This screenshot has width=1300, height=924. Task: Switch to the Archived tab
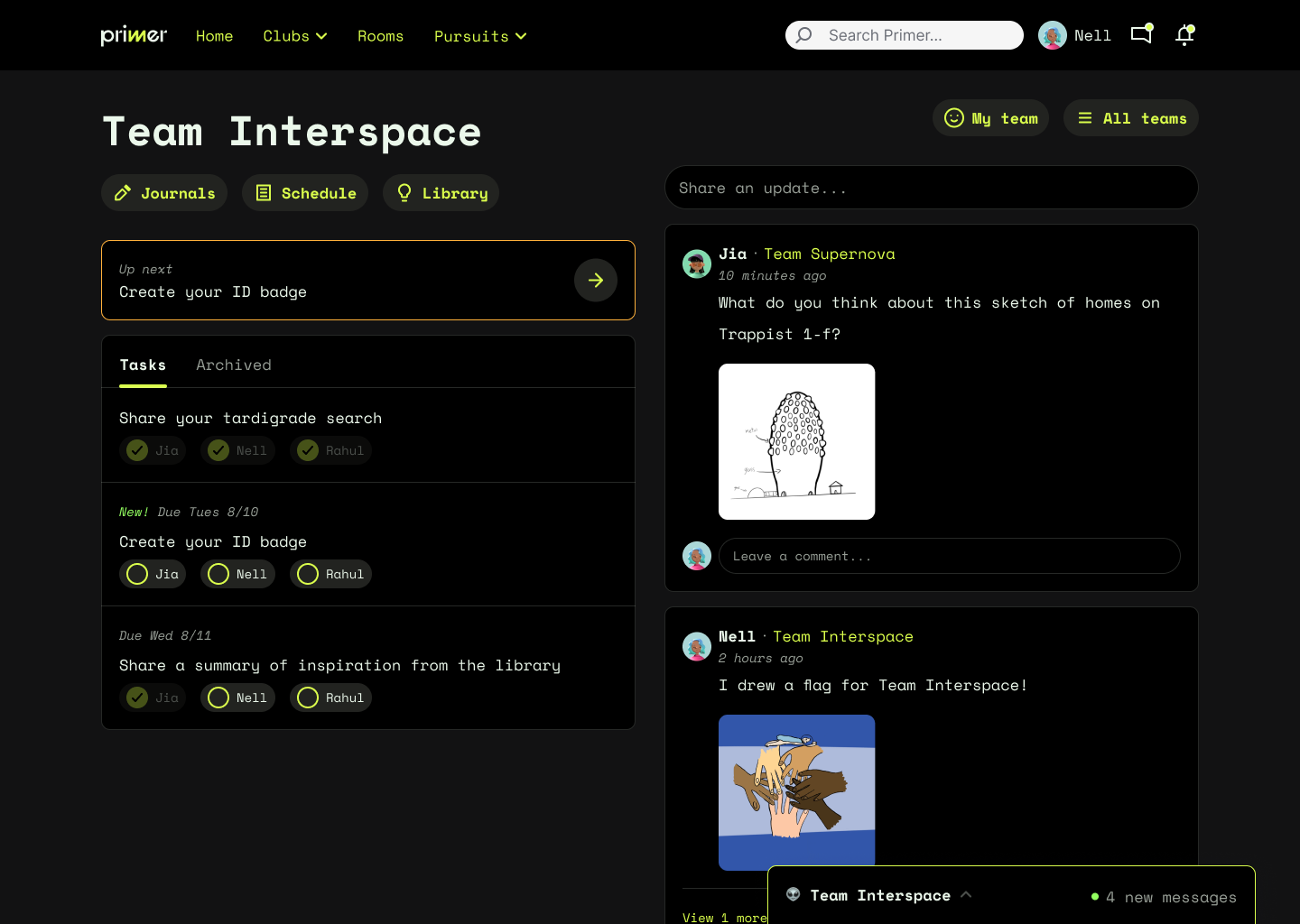[234, 365]
